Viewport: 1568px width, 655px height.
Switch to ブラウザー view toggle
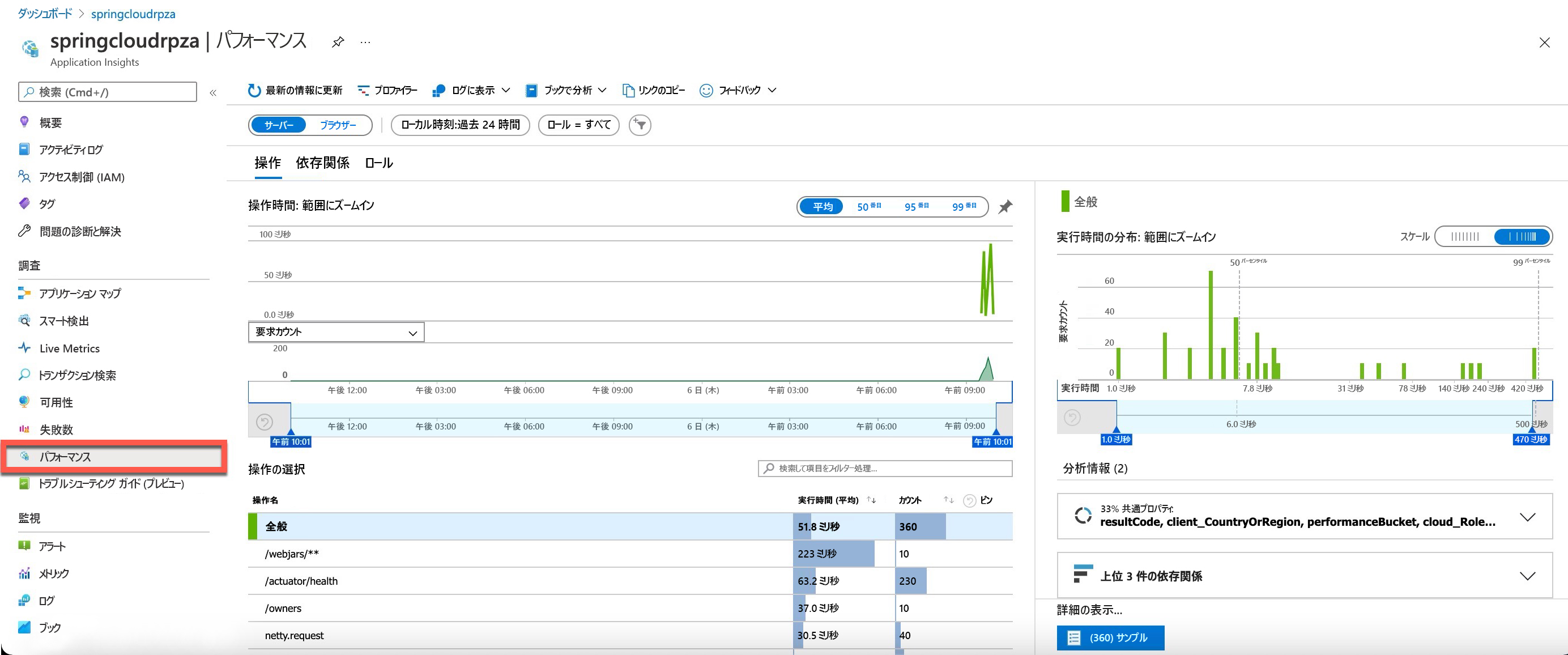[x=338, y=125]
